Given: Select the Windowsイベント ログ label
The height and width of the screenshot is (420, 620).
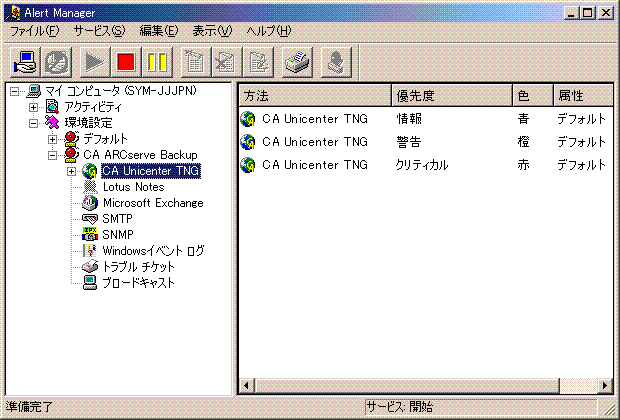Looking at the screenshot, I should point(153,250).
